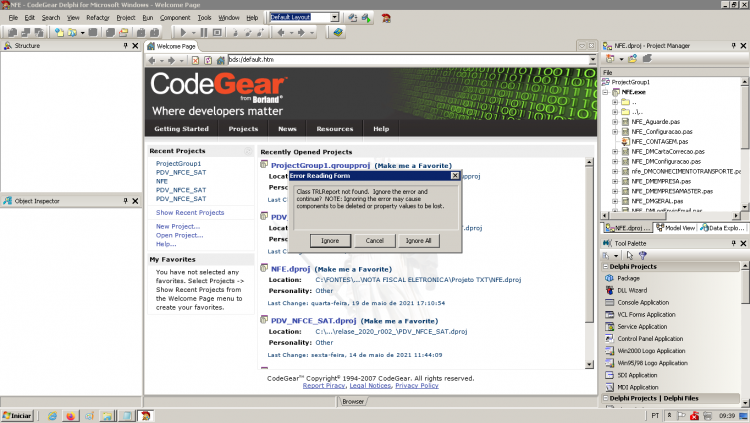Click the New Items toolbar icon

pyautogui.click(x=58, y=33)
